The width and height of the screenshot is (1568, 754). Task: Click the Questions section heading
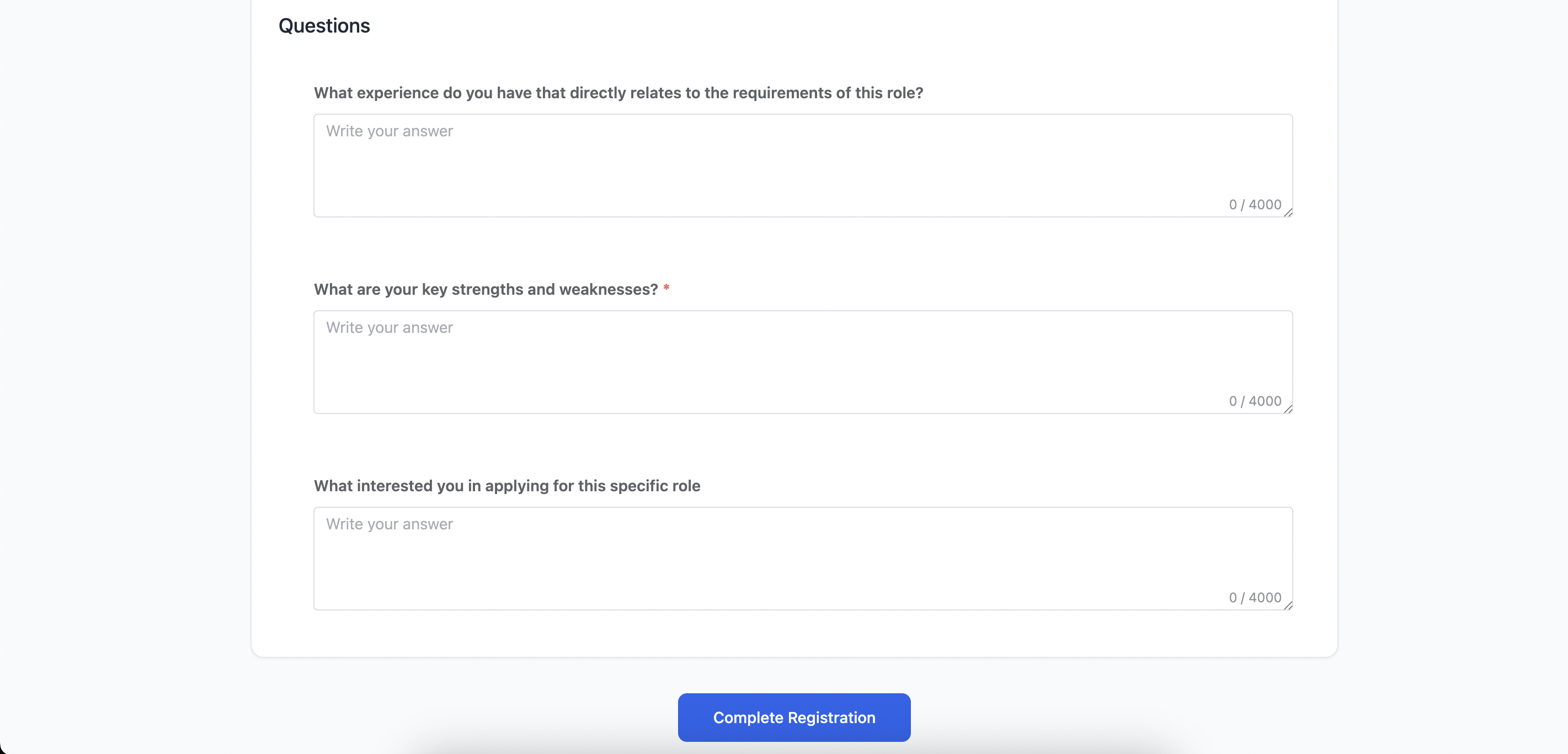click(x=324, y=25)
